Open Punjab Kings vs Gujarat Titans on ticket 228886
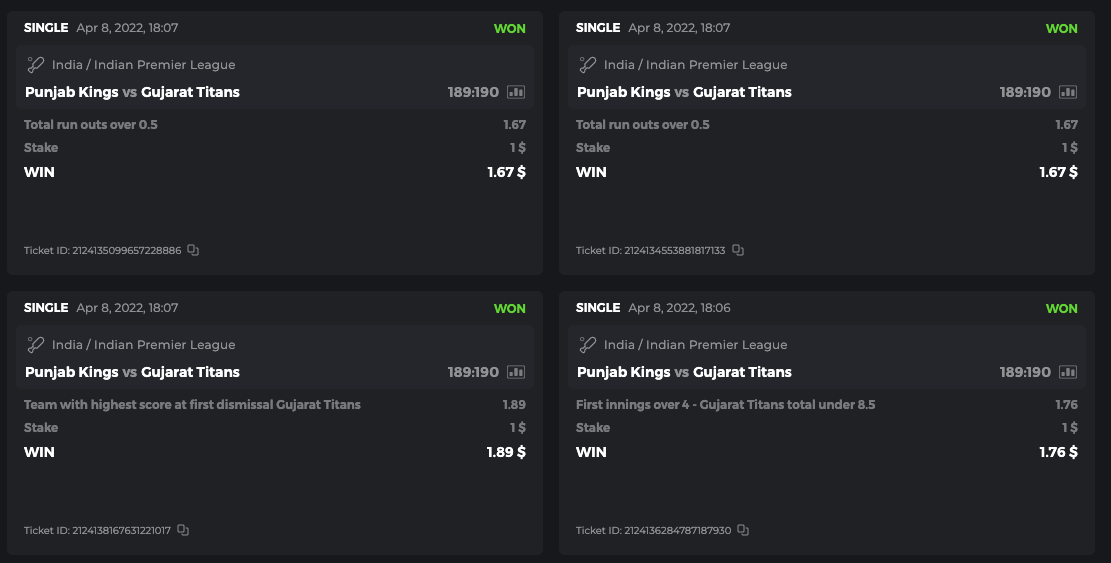 click(x=132, y=92)
